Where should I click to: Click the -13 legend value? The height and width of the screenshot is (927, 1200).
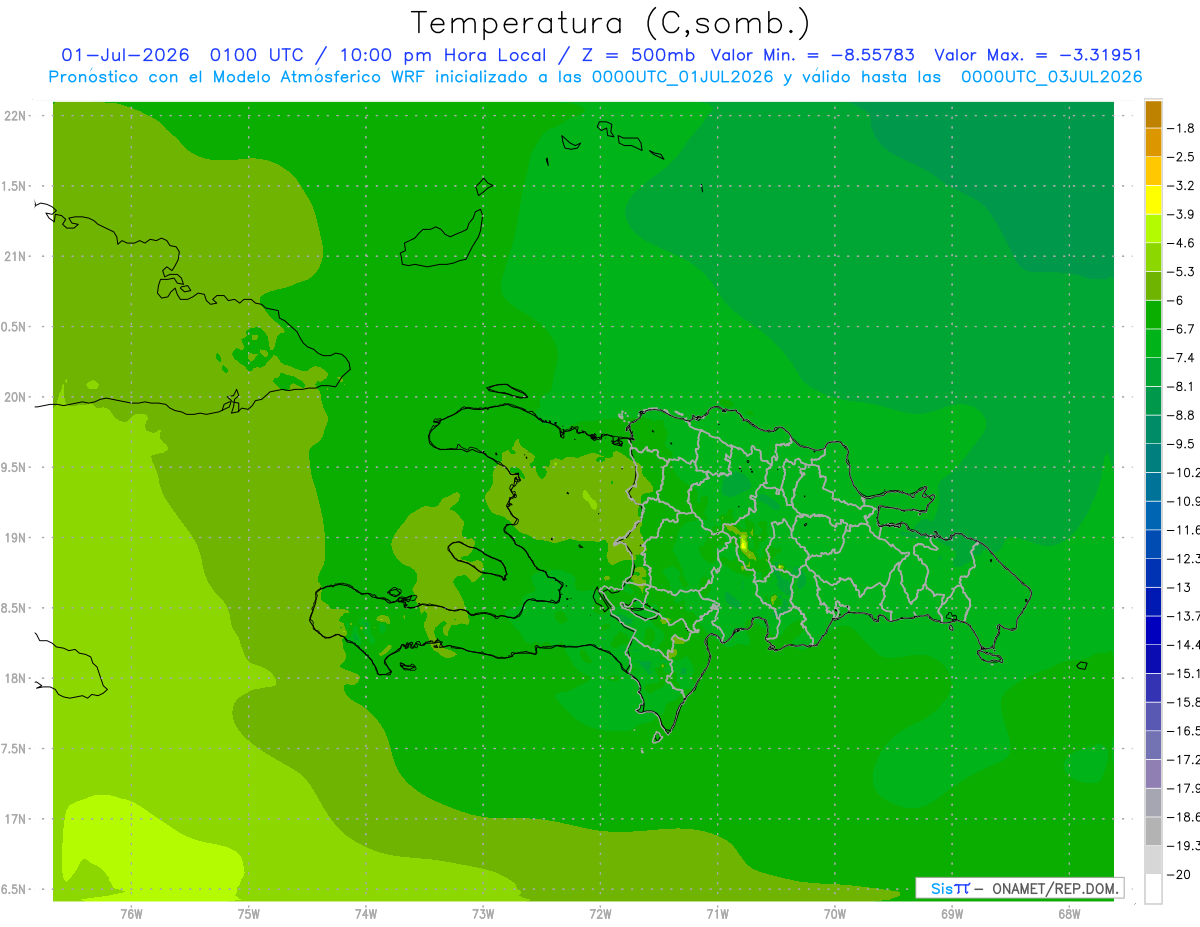click(x=1181, y=587)
